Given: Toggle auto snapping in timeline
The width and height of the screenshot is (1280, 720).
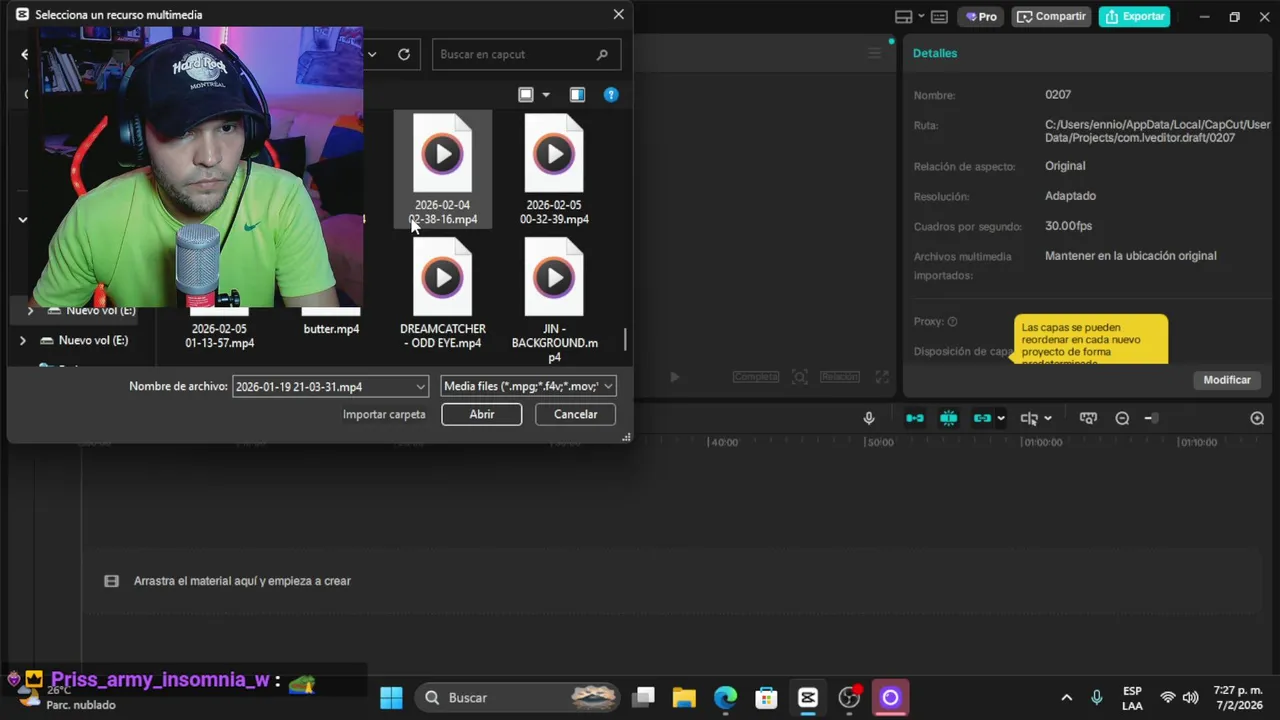Looking at the screenshot, I should pyautogui.click(x=949, y=419).
